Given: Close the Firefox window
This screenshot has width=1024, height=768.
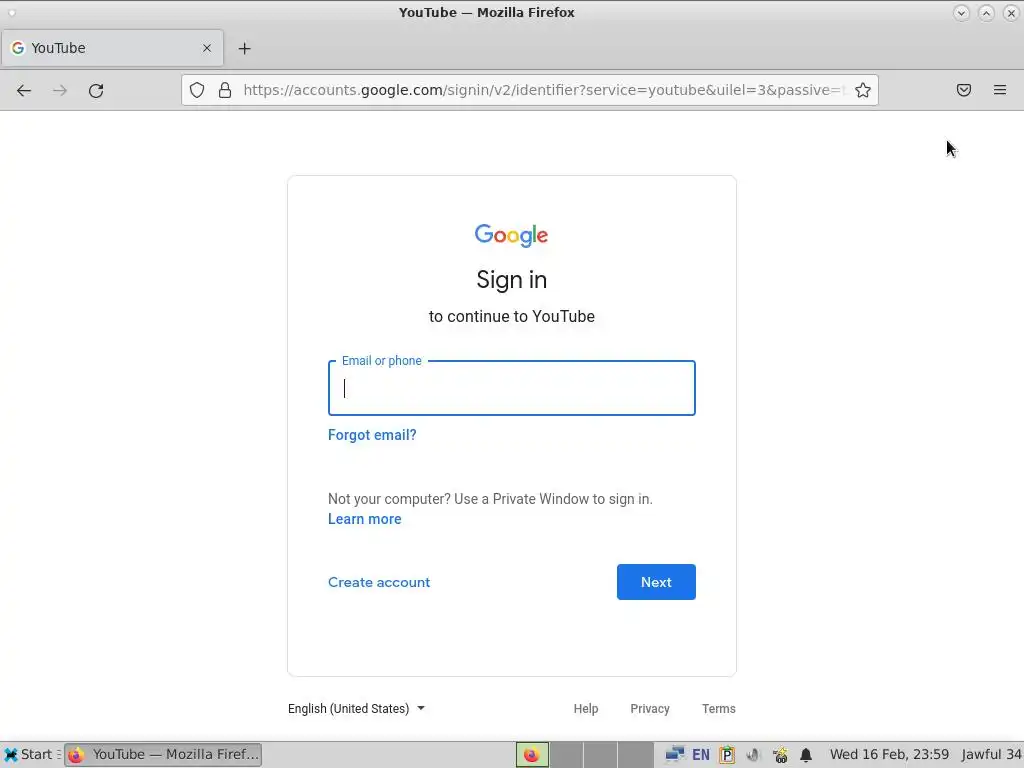Looking at the screenshot, I should coord(1011,12).
